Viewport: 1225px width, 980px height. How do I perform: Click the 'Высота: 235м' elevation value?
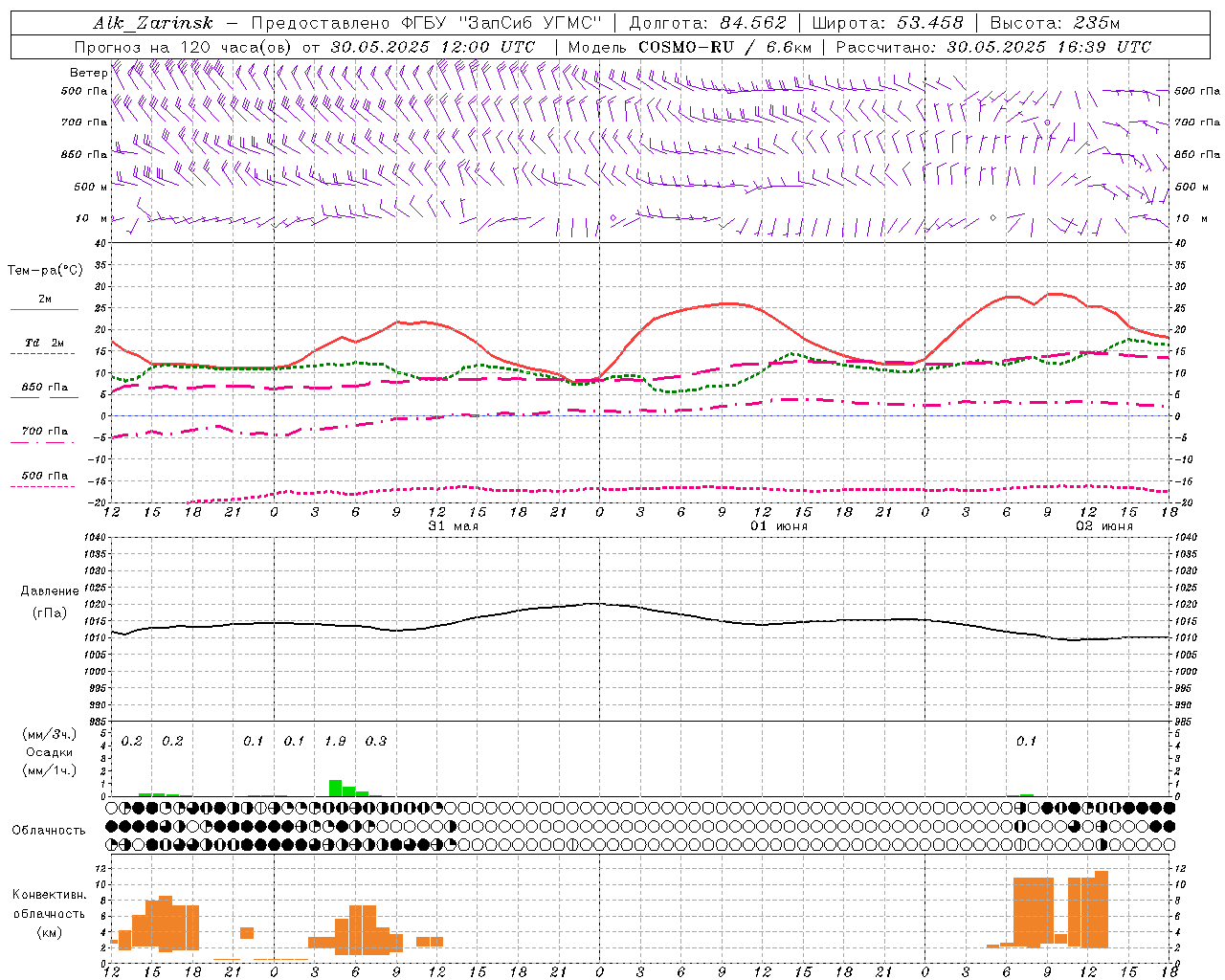coord(1055,23)
